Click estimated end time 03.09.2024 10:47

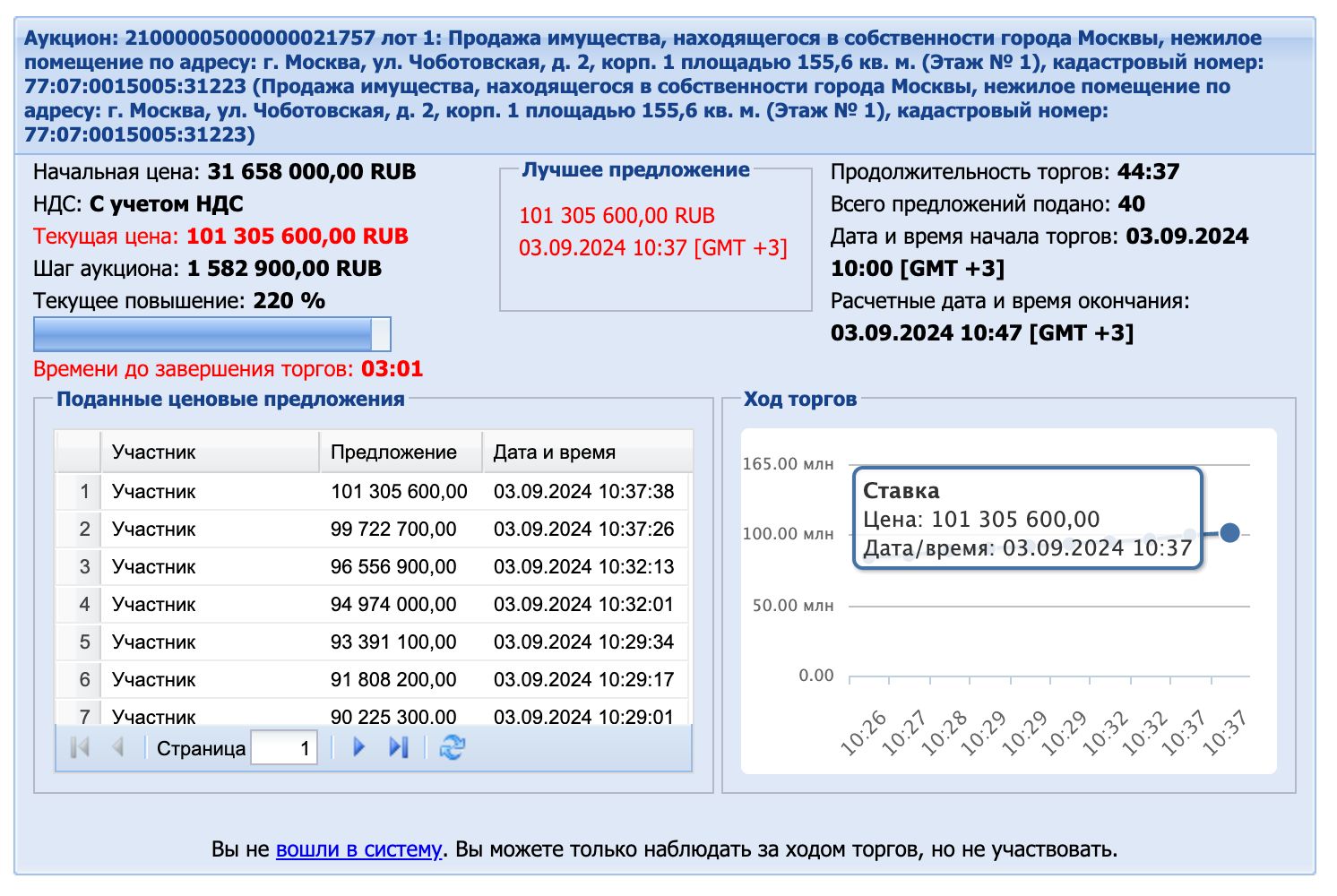pyautogui.click(x=982, y=333)
